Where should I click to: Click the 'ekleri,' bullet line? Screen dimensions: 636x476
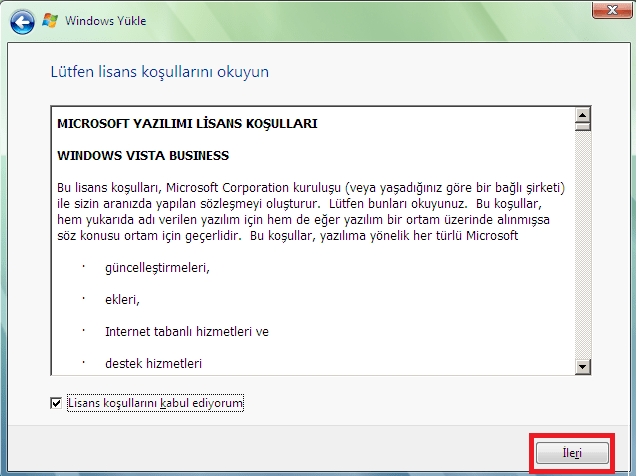(122, 300)
